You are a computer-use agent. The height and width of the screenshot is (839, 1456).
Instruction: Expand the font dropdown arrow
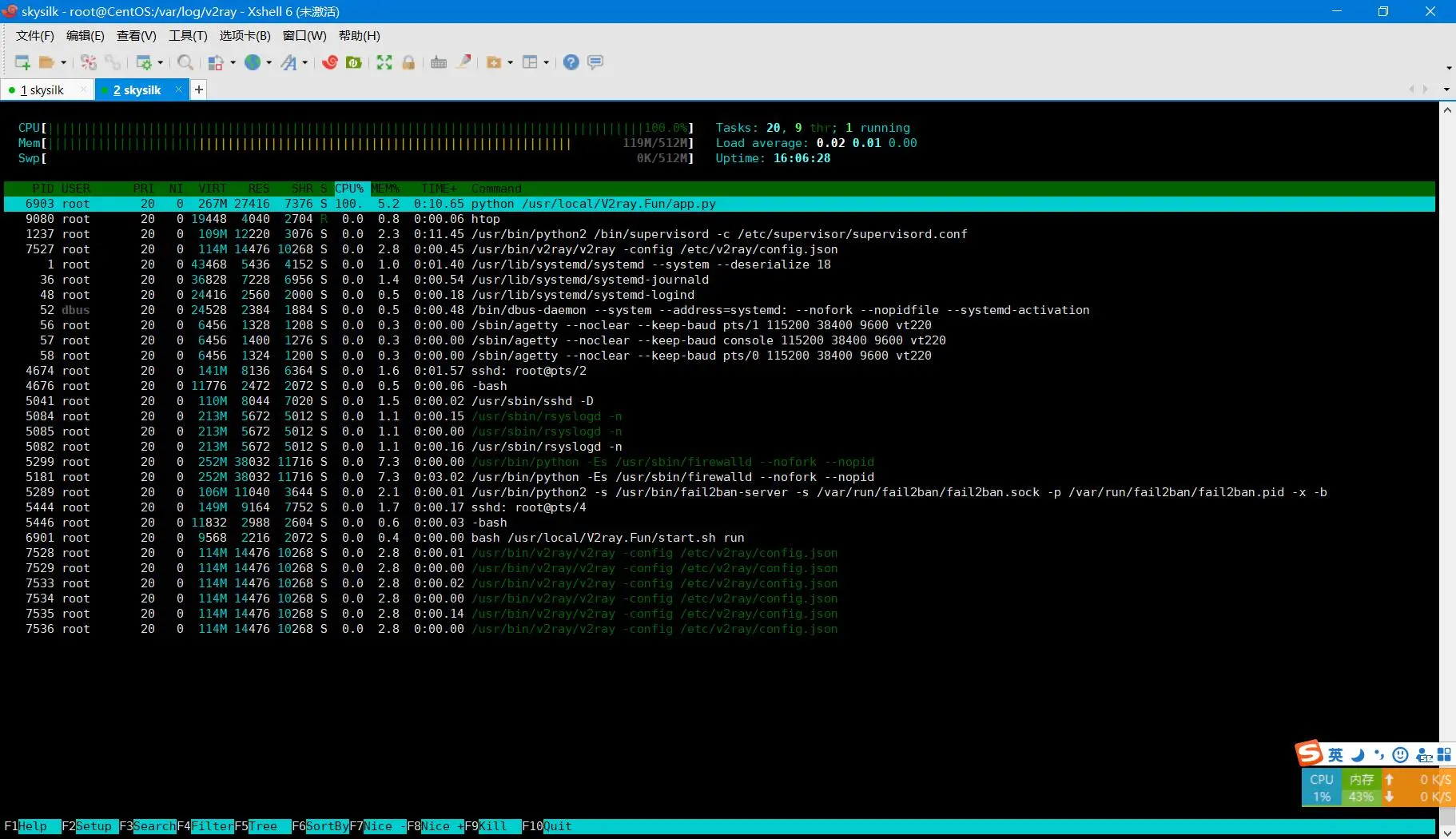coord(305,62)
